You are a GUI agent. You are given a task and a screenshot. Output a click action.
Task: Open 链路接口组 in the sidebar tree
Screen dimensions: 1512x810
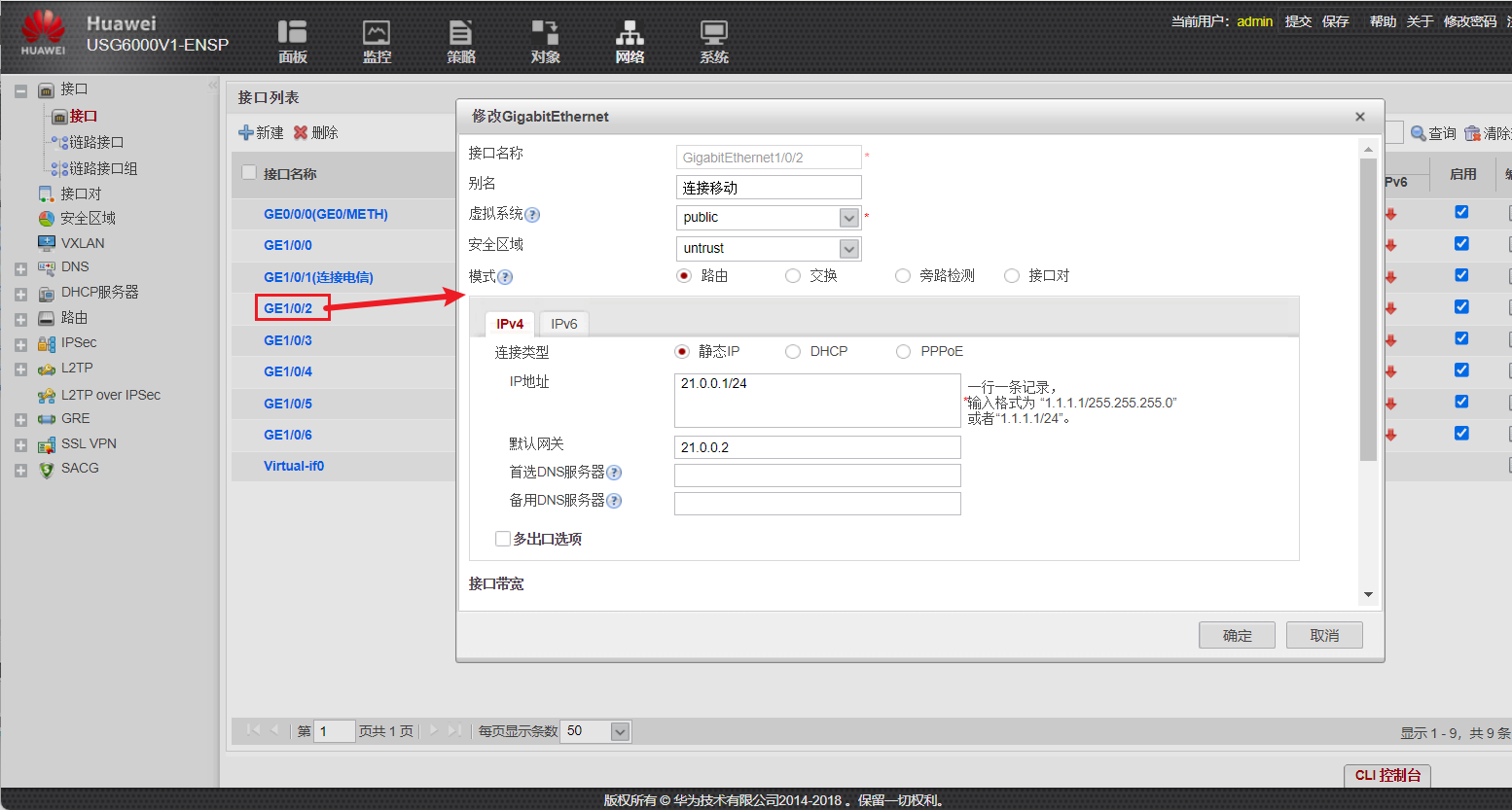pos(103,168)
